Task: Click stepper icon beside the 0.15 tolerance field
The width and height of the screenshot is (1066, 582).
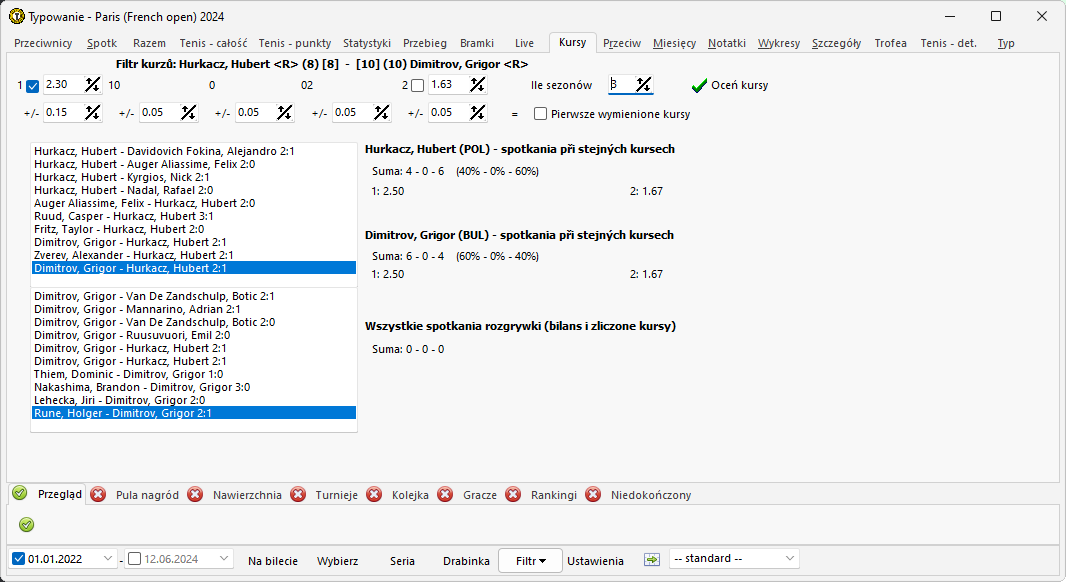Action: pyautogui.click(x=93, y=113)
